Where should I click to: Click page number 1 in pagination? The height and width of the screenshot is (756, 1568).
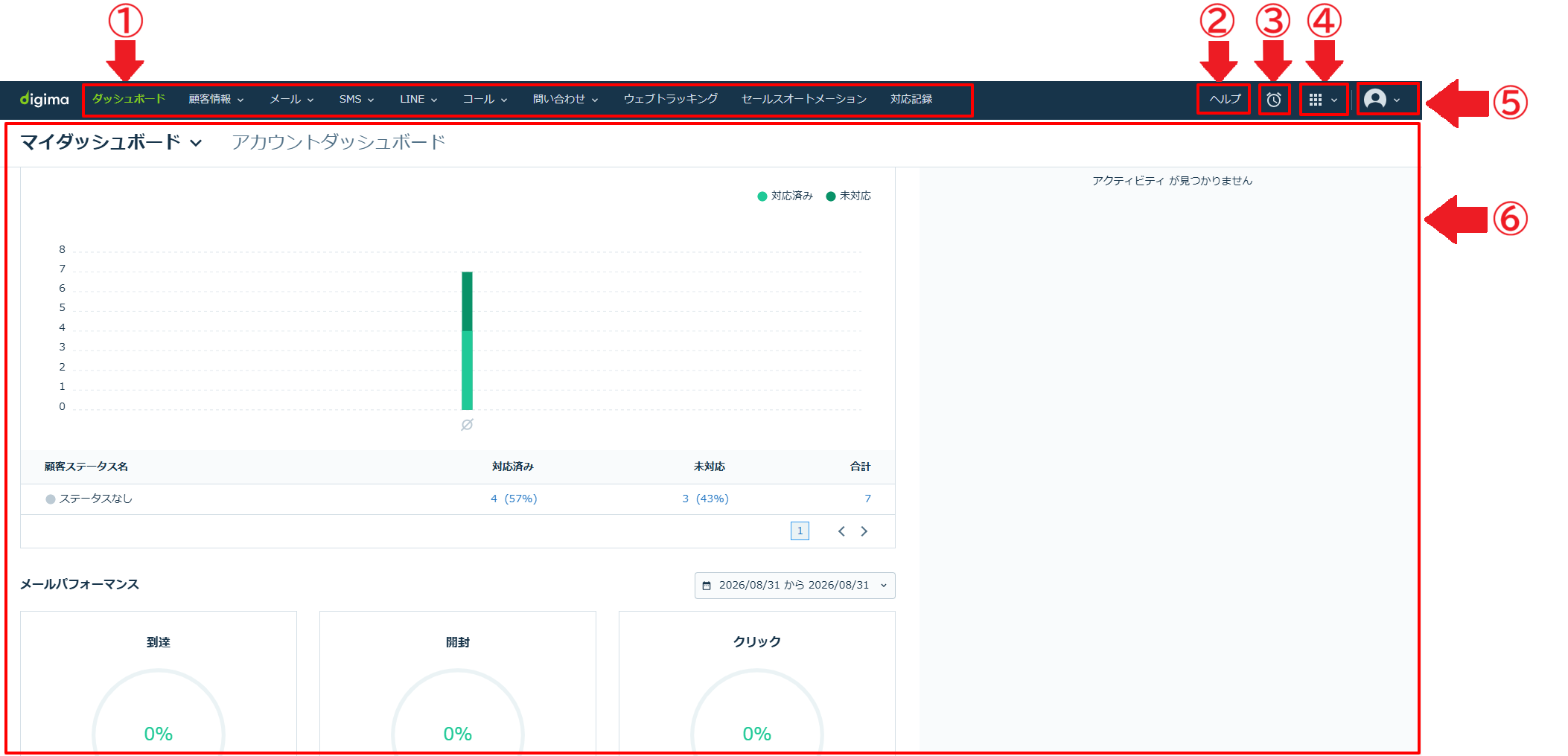[x=800, y=531]
